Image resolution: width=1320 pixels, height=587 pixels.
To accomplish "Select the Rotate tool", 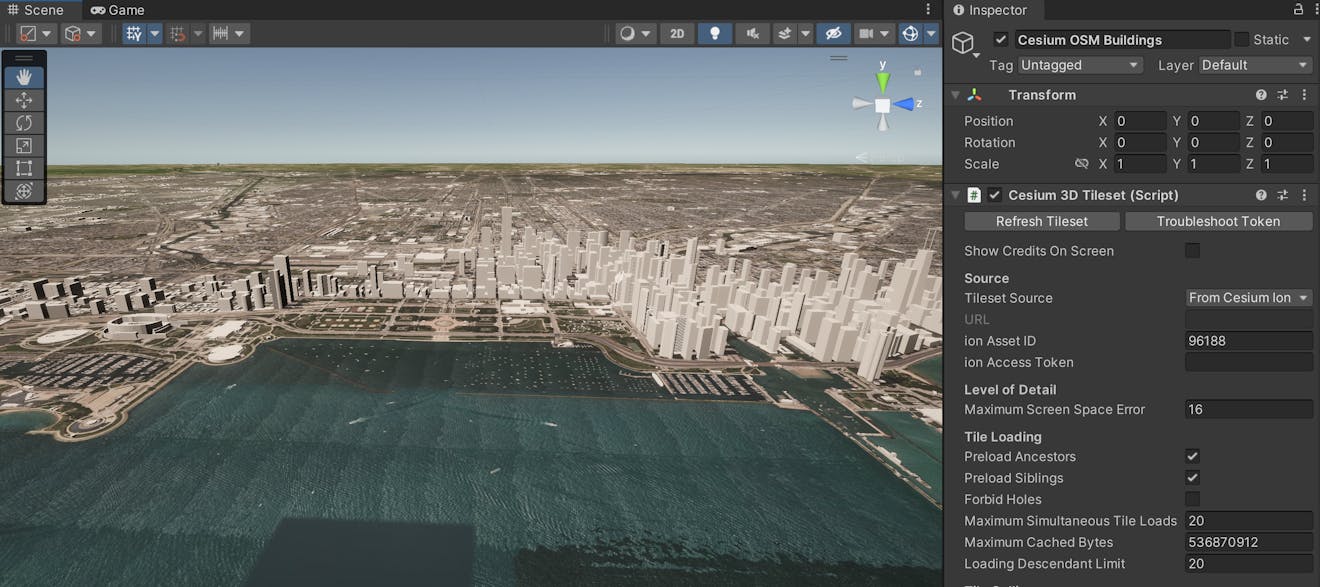I will pos(23,122).
